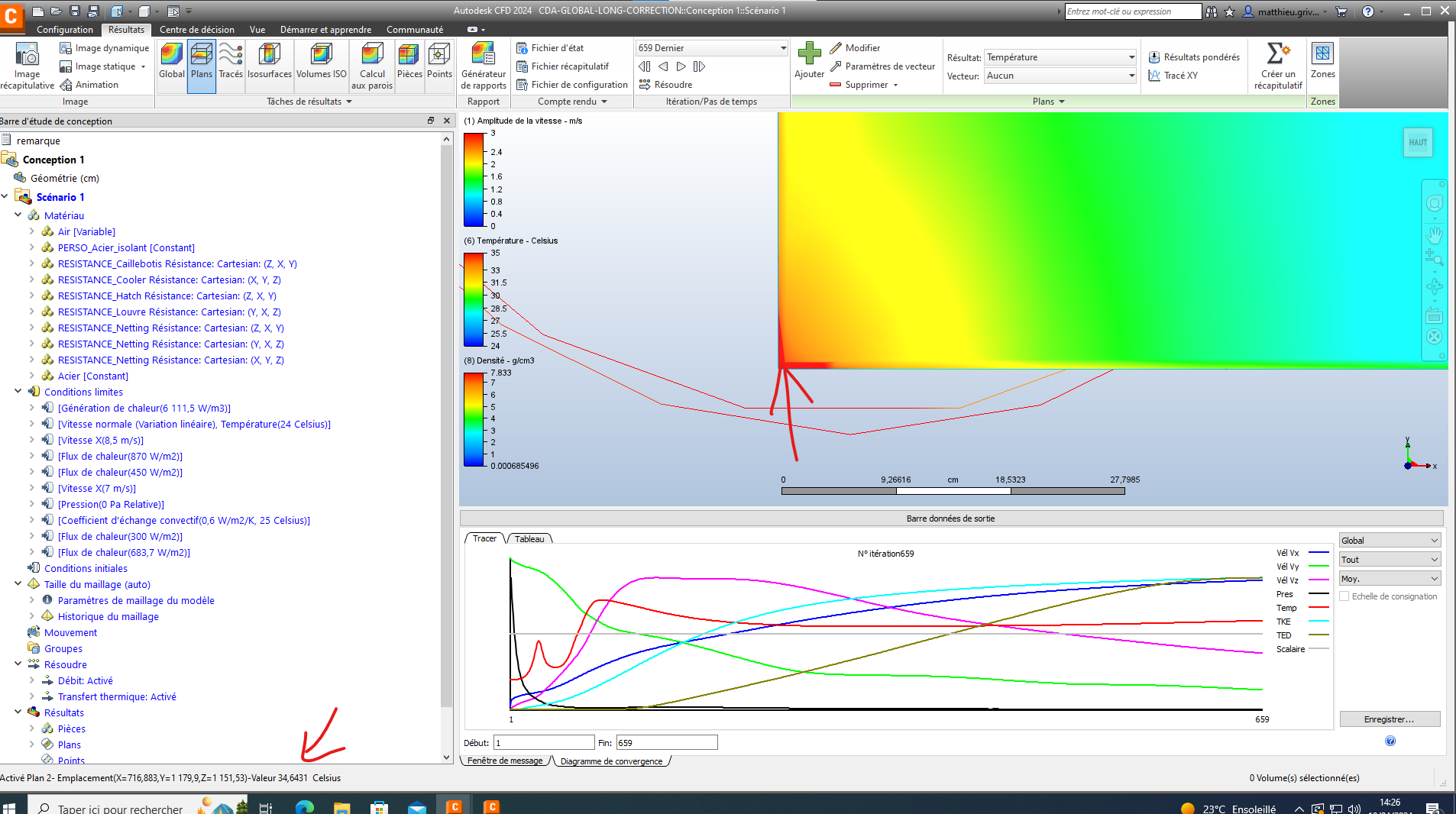Viewport: 1456px width, 814px height.
Task: Open the Centre de décision tab
Action: [197, 30]
